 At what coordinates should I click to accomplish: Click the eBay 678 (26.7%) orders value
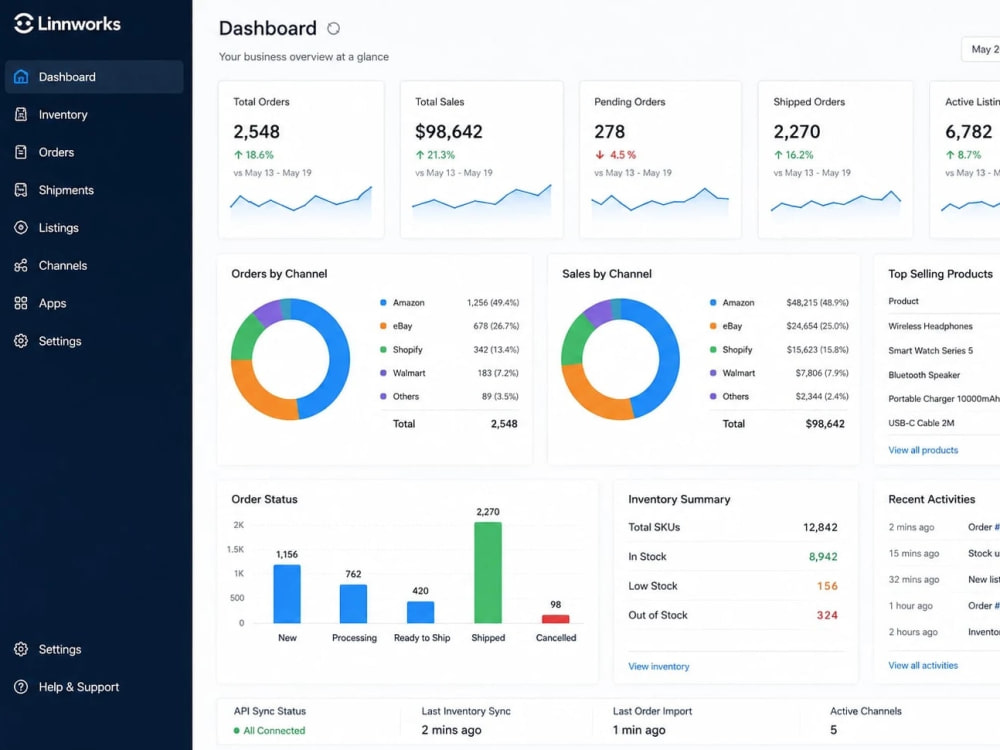(496, 326)
